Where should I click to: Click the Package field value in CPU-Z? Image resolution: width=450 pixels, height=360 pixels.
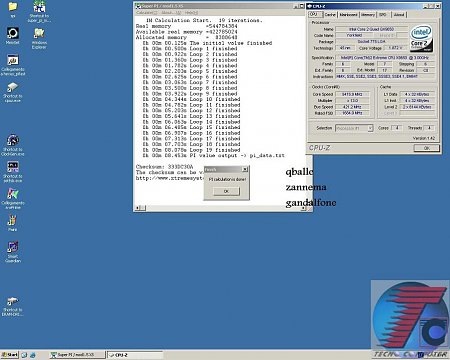click(372, 42)
